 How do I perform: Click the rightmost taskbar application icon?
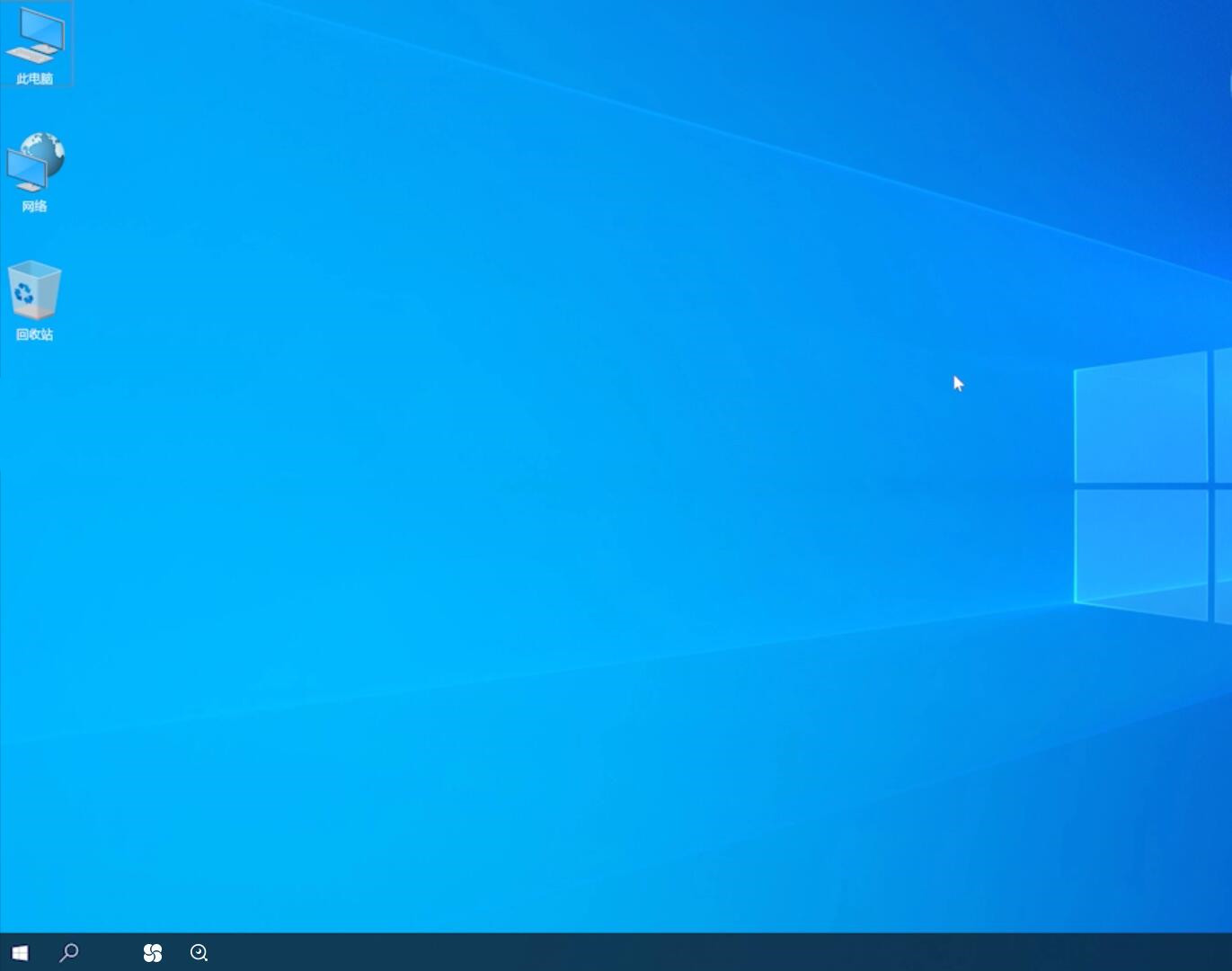pyautogui.click(x=199, y=953)
